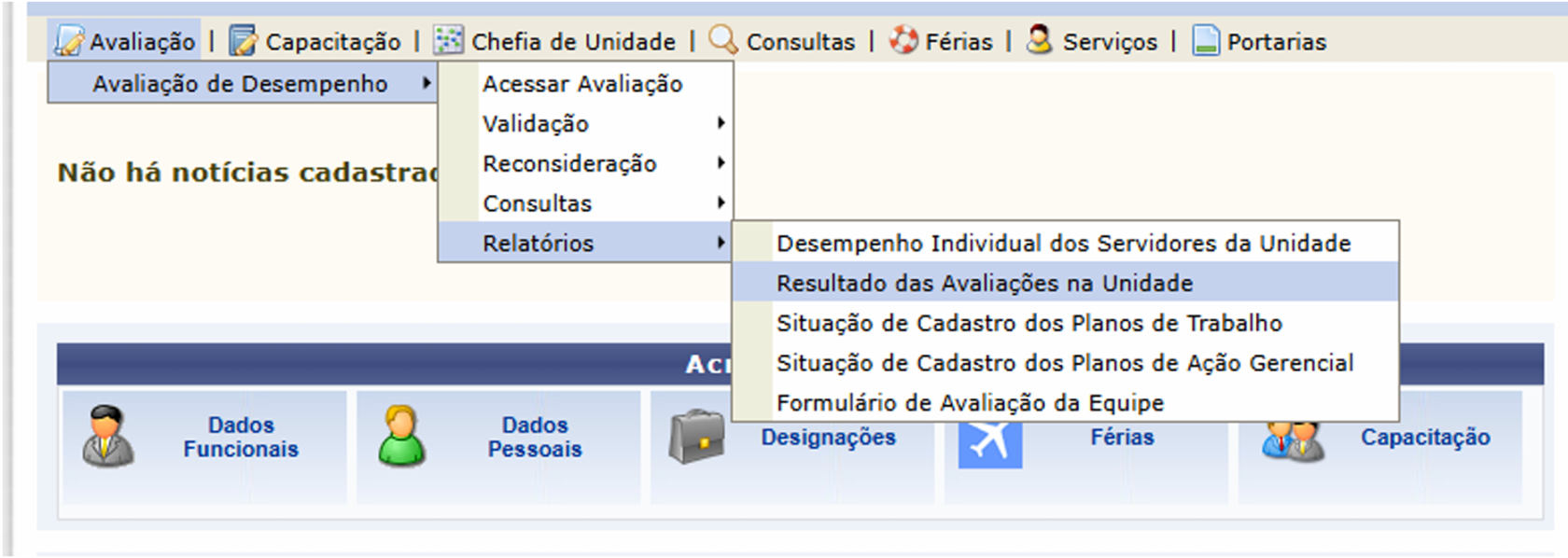Open Situação de Cadastro dos Planos de Ação Gerencial
The image size is (1568, 558).
pyautogui.click(x=1065, y=363)
